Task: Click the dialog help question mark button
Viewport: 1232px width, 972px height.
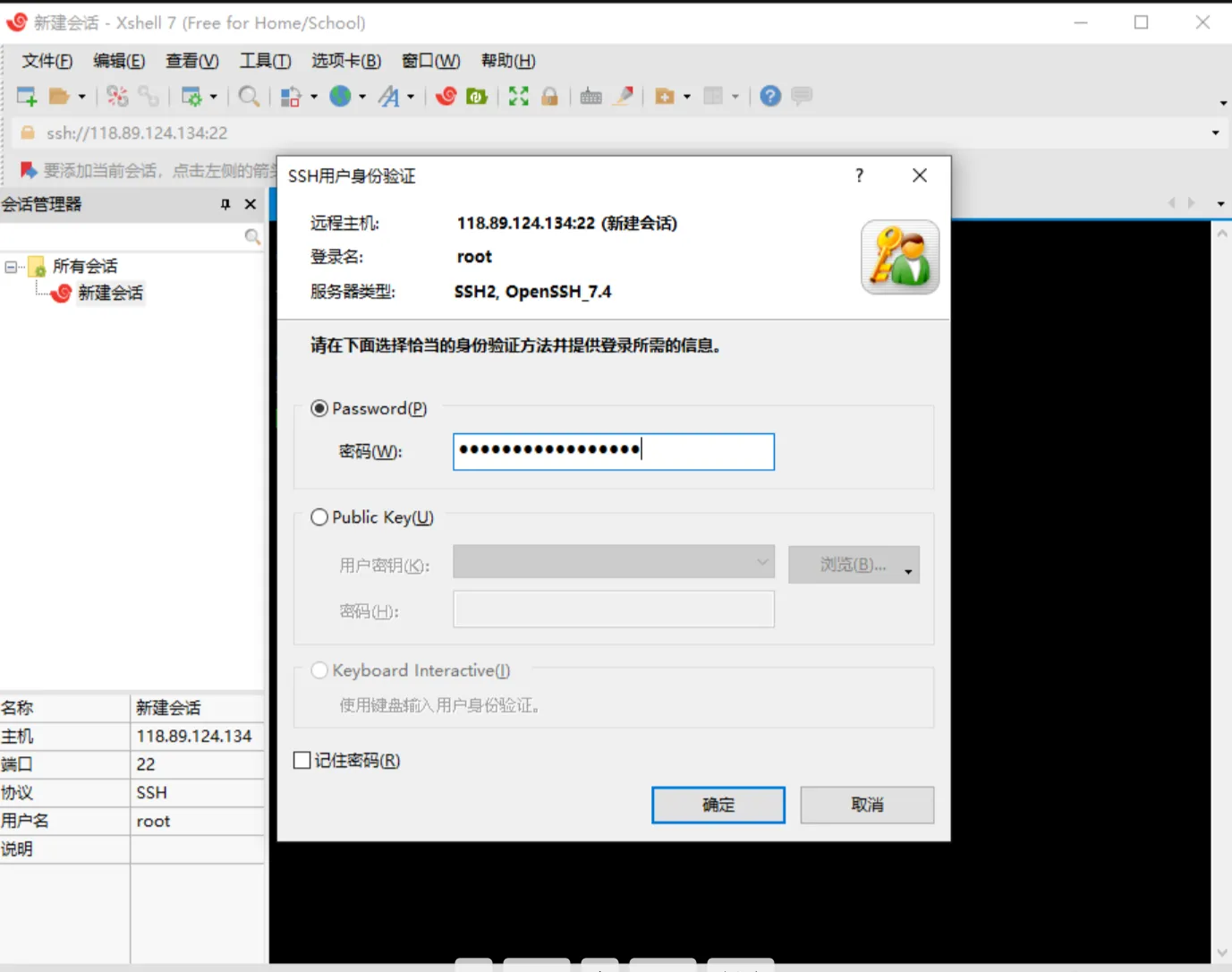Action: coord(860,175)
